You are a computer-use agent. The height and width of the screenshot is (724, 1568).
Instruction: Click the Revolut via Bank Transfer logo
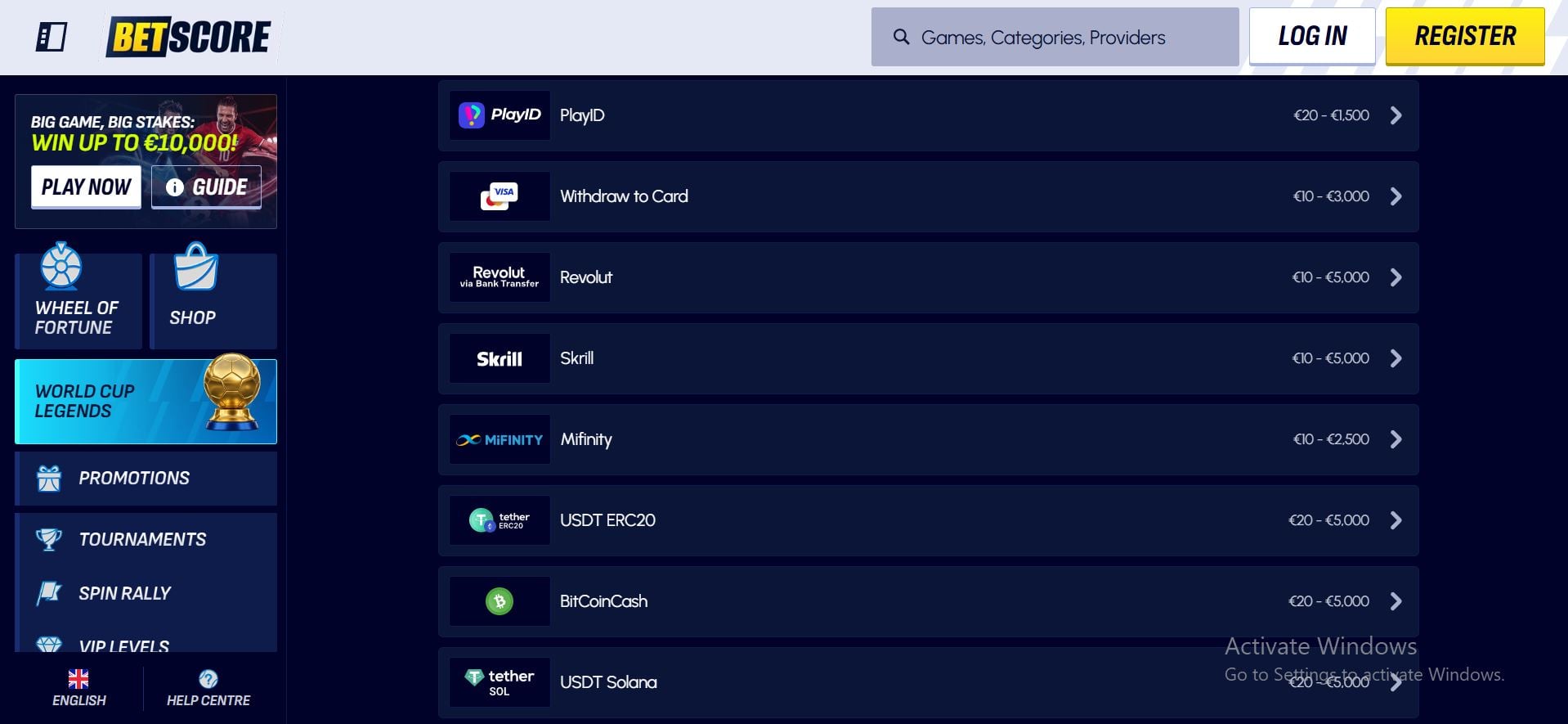[500, 277]
